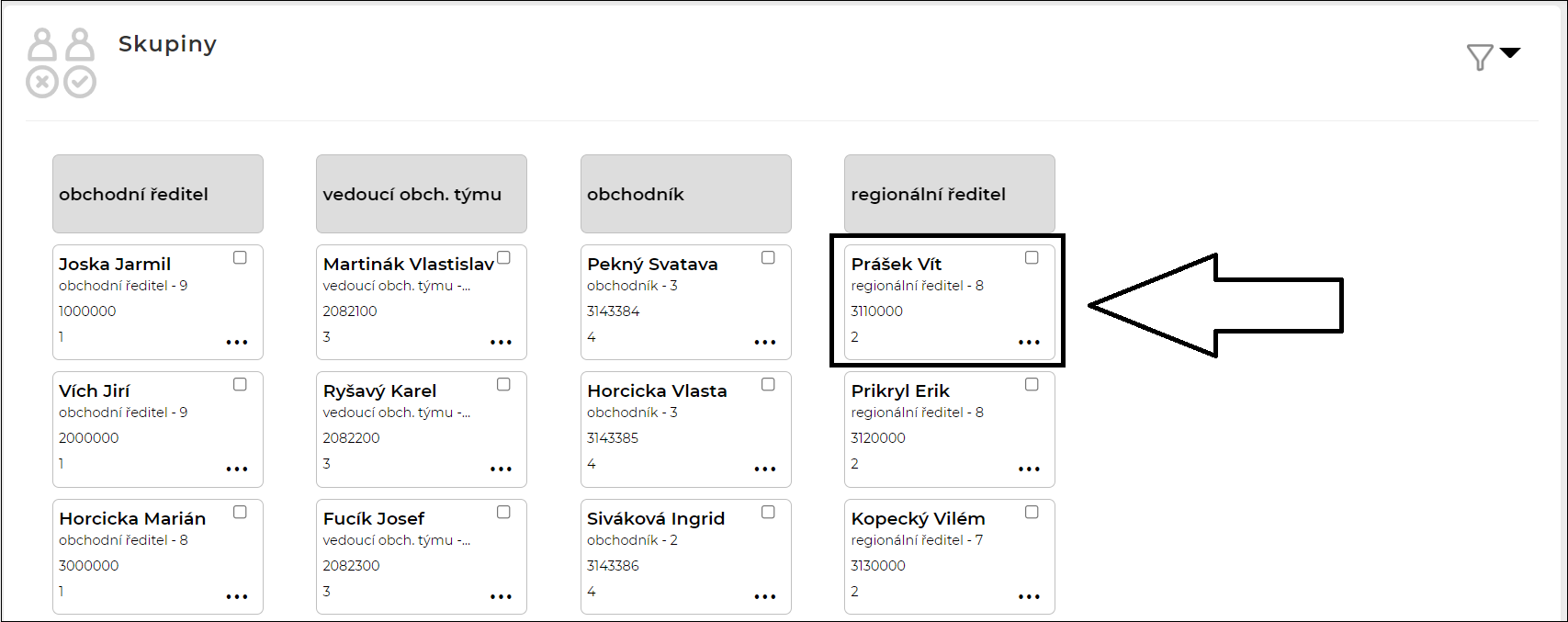Viewport: 1568px width, 622px height.
Task: Open three-dots menu on Pekný Svatava card
Action: click(x=765, y=343)
